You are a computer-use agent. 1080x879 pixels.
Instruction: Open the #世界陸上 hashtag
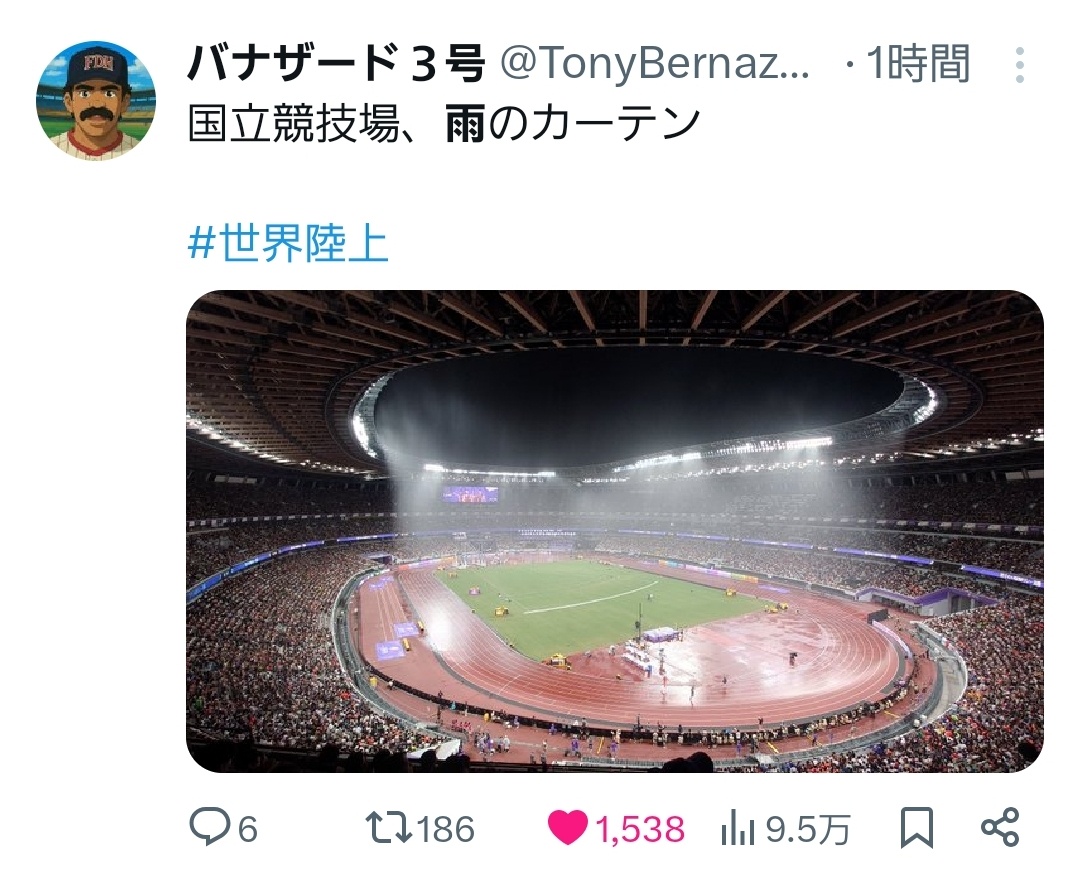click(288, 244)
